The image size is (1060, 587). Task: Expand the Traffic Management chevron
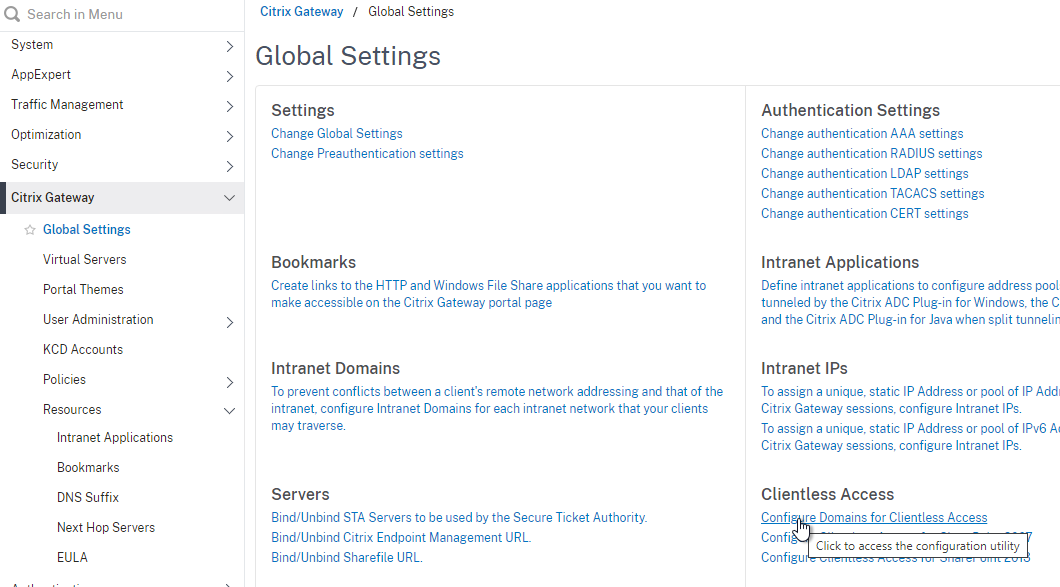coord(229,106)
